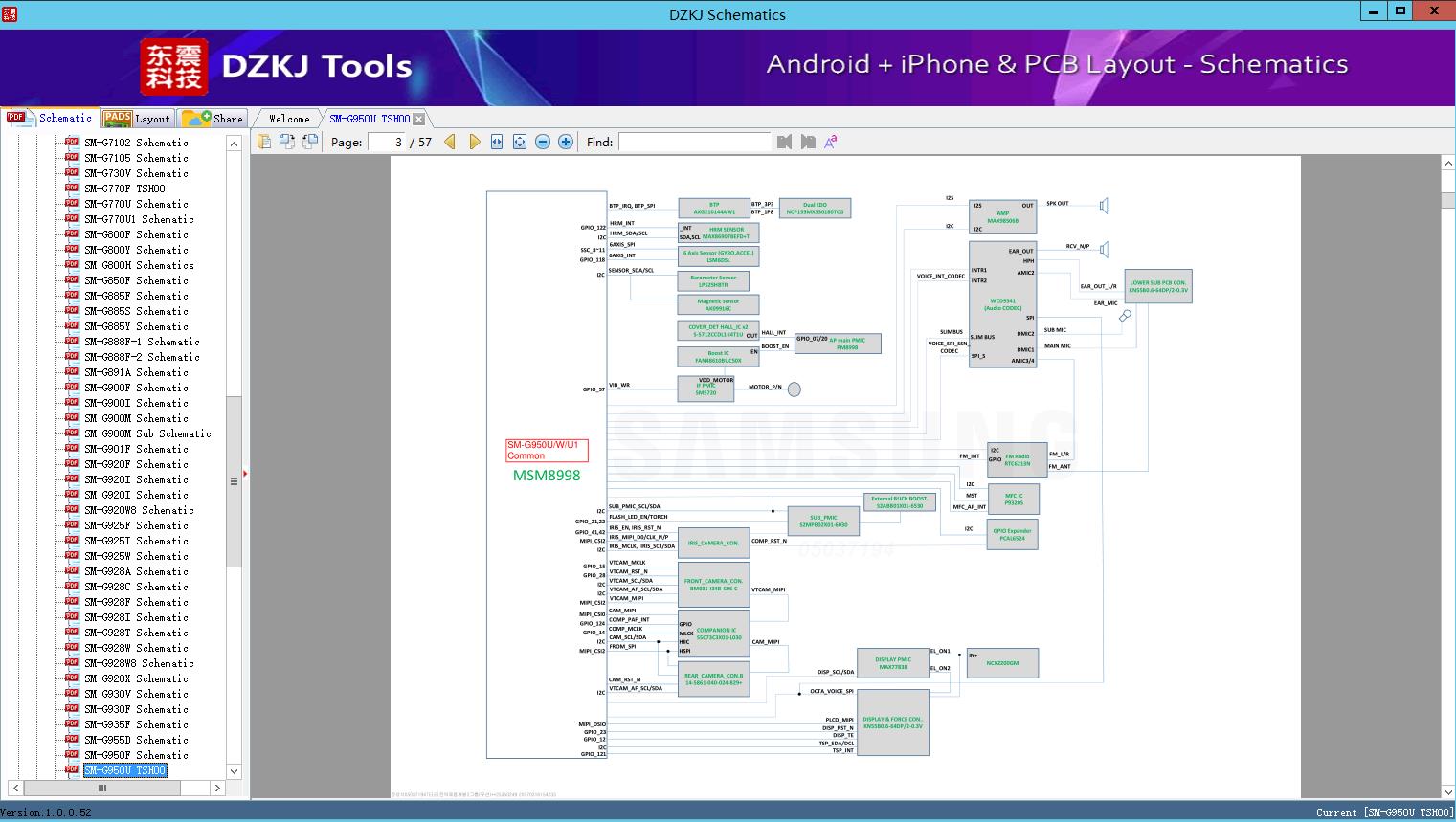Click tree list scroll up arrow

coord(234,144)
